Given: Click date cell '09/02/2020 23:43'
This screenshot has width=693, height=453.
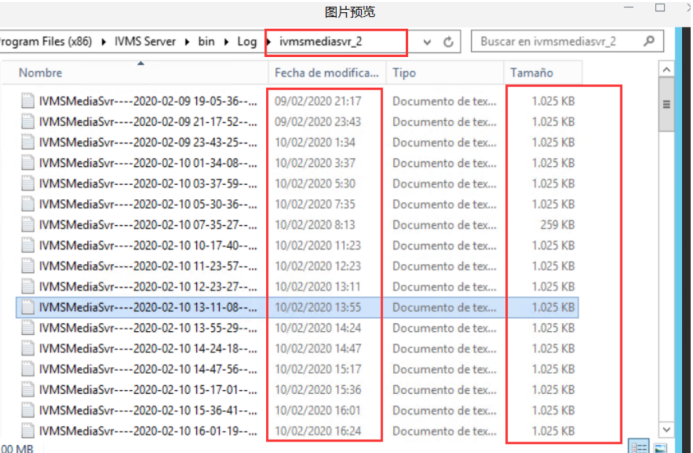Looking at the screenshot, I should [x=318, y=122].
